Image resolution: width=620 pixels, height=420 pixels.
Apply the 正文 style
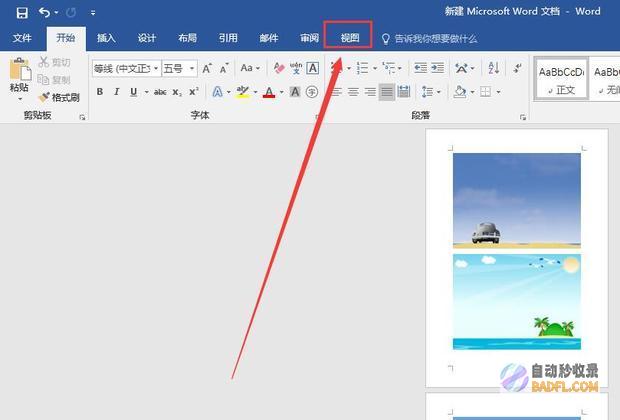(561, 78)
